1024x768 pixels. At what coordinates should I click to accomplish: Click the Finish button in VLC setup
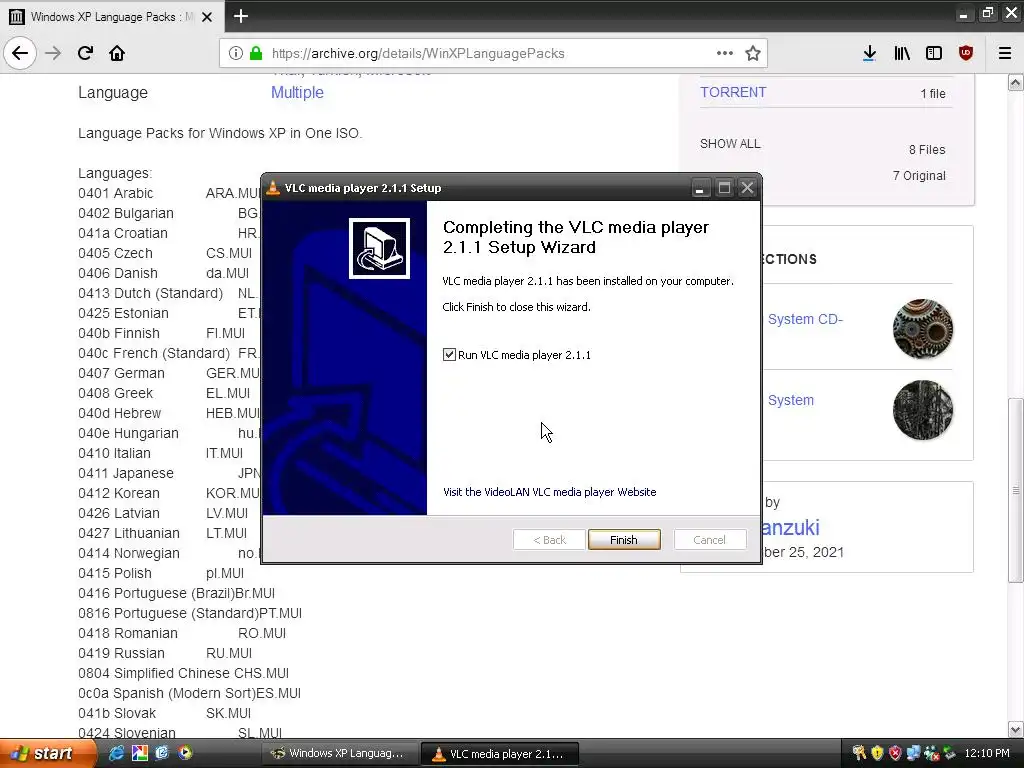(624, 539)
